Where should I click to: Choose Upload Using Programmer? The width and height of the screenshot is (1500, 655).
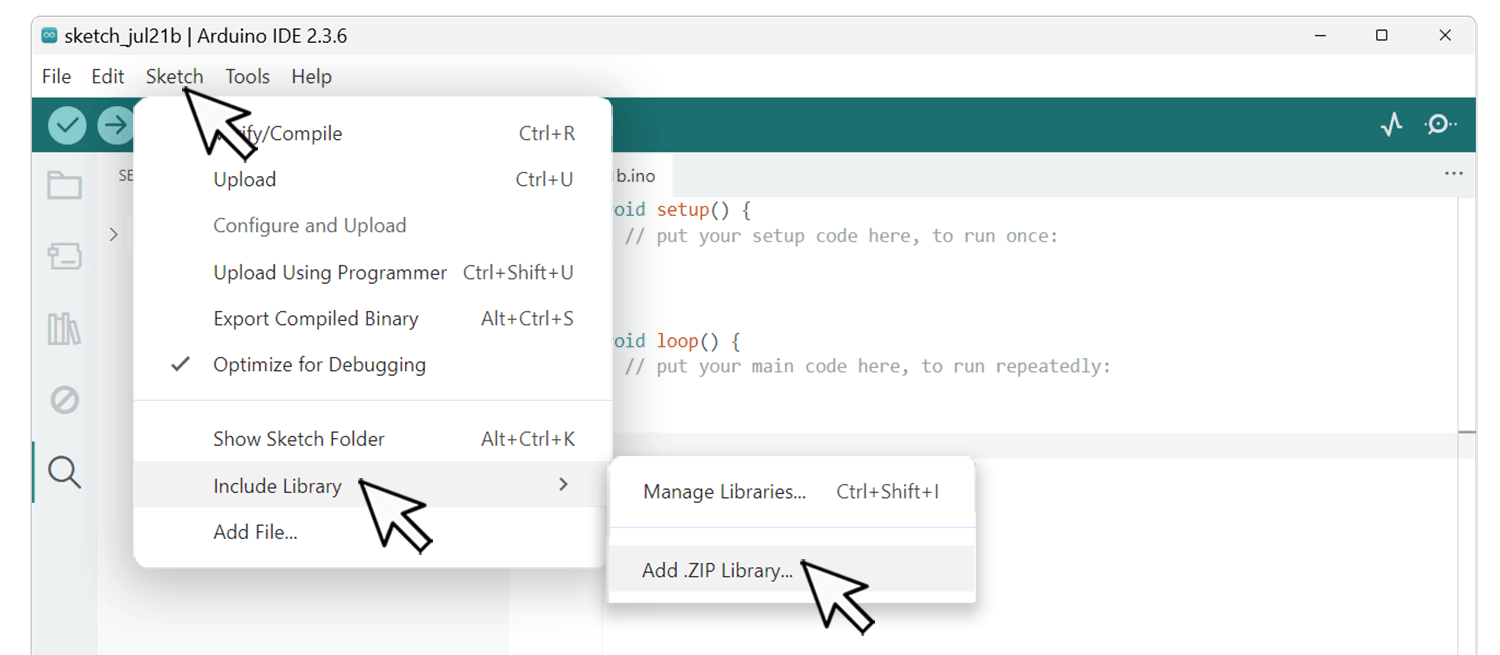(373, 273)
